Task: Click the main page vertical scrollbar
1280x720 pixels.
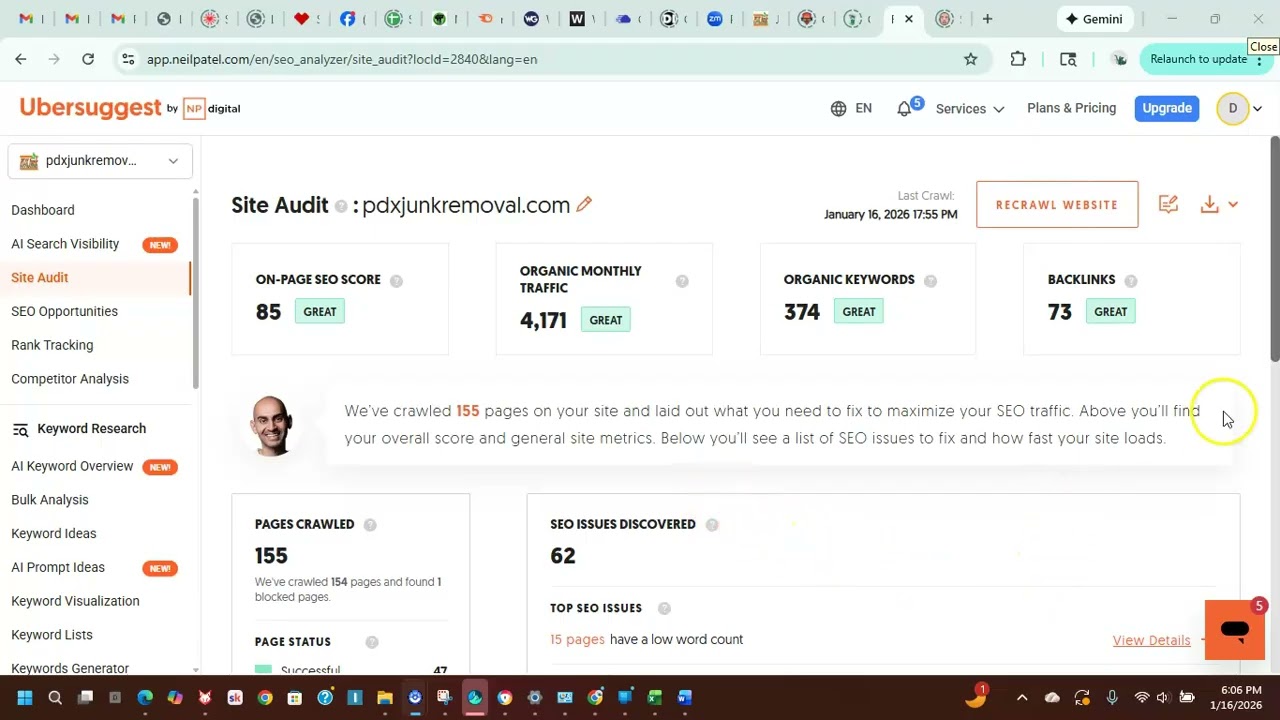Action: pyautogui.click(x=1275, y=250)
